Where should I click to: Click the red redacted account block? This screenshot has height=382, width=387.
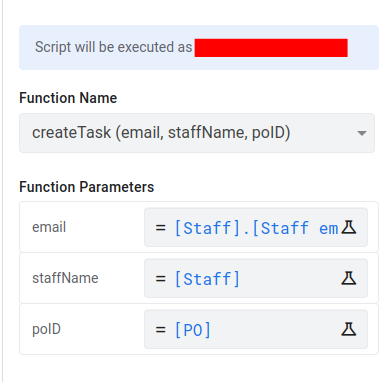[x=271, y=48]
